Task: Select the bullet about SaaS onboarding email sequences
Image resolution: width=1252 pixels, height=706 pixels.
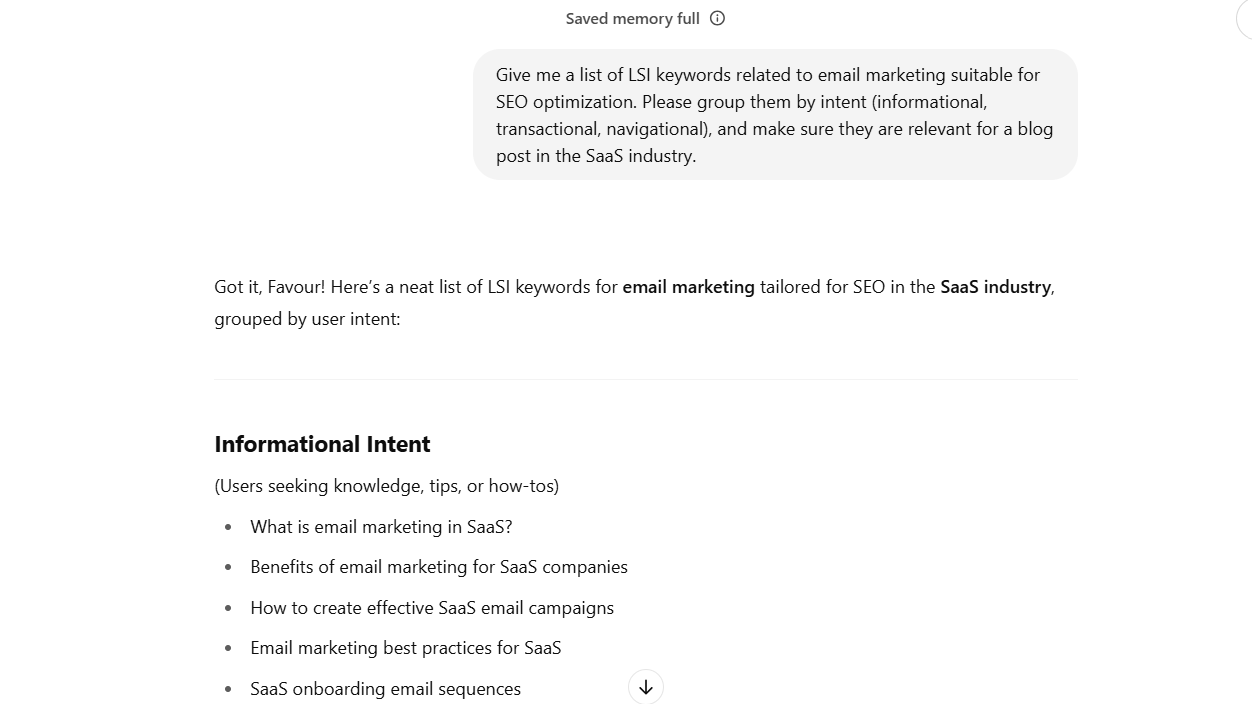Action: (386, 688)
